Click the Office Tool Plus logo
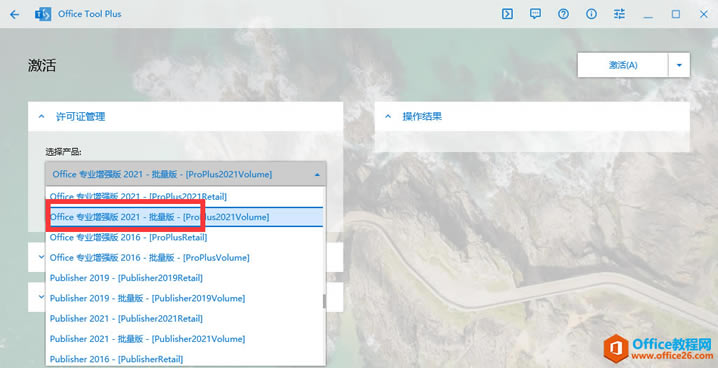This screenshot has width=718, height=368. (x=43, y=14)
